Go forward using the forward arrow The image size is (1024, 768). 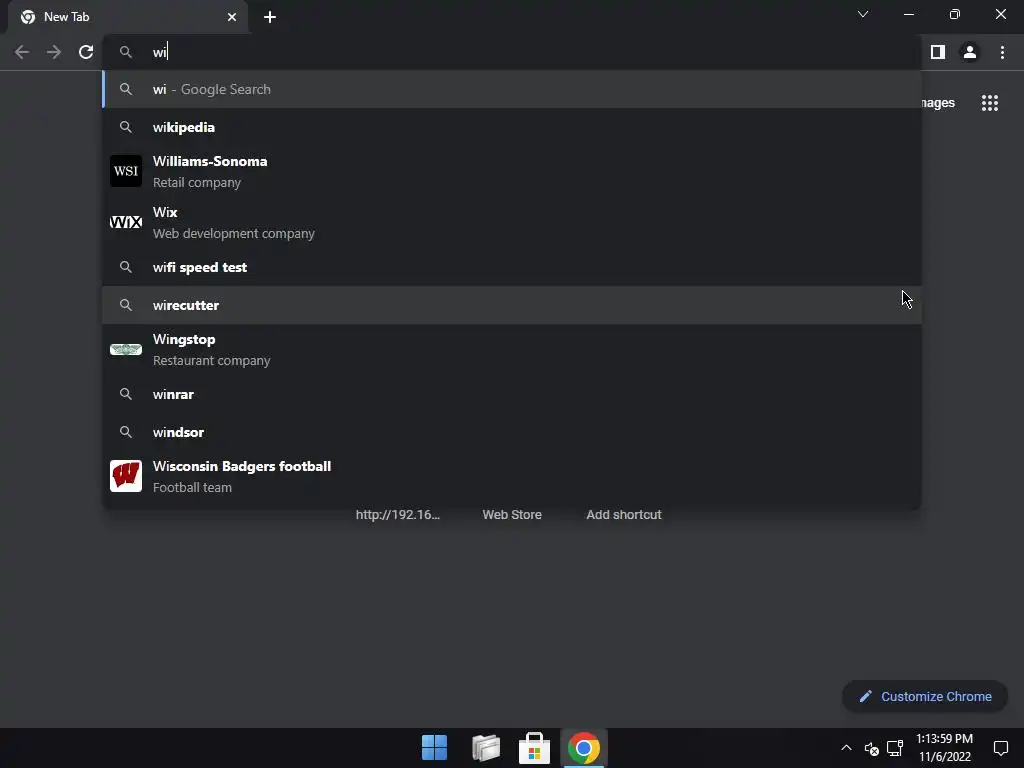pyautogui.click(x=54, y=52)
